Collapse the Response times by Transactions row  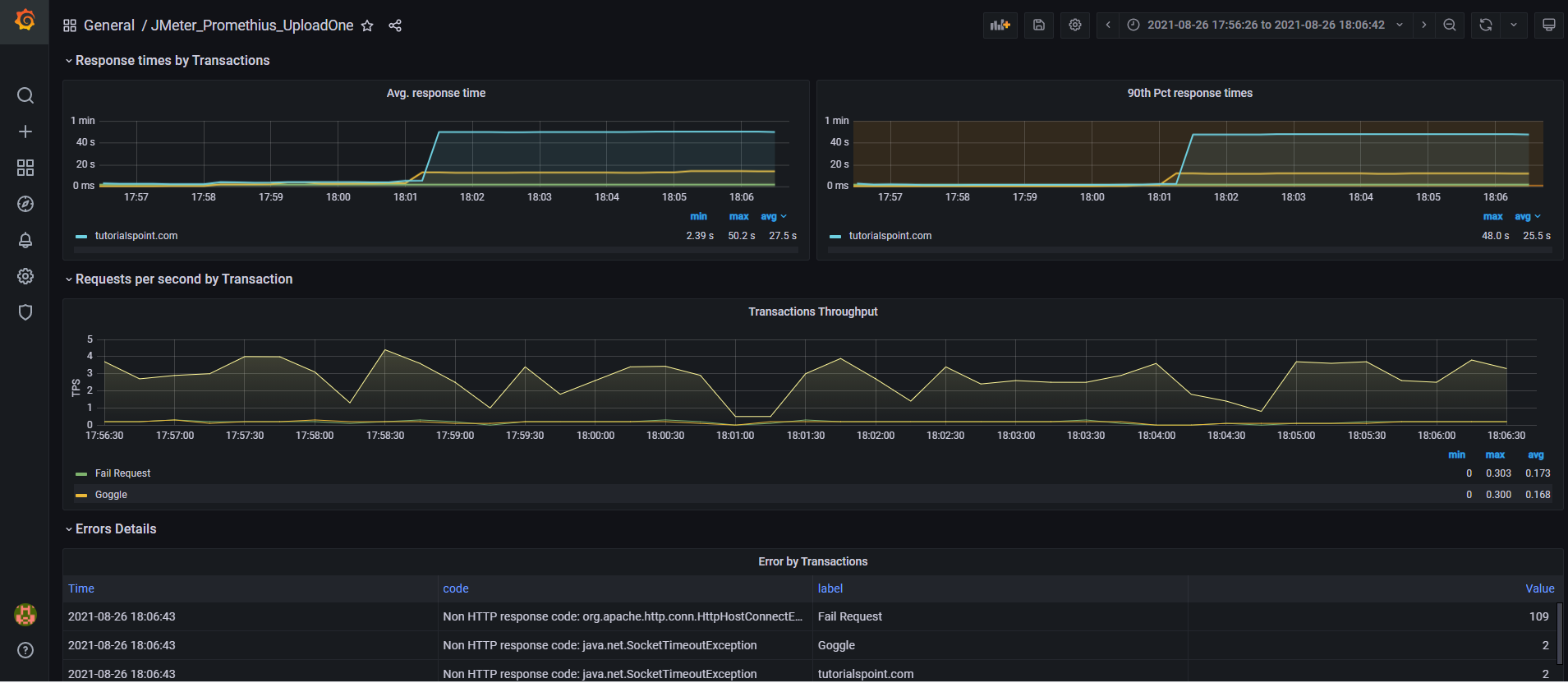tap(172, 61)
